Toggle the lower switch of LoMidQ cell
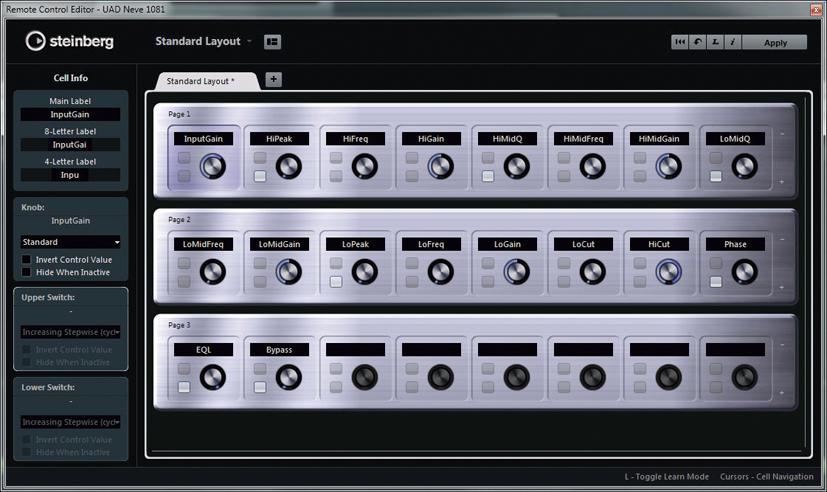The height and width of the screenshot is (492, 827). 716,176
